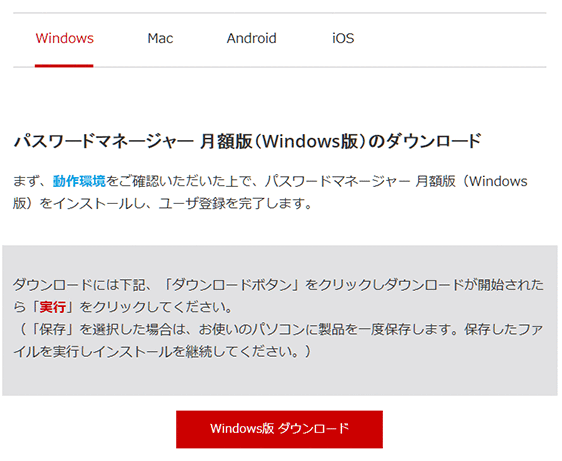Click the Windows版 ダウンロード button
The height and width of the screenshot is (461, 562).
(x=279, y=429)
